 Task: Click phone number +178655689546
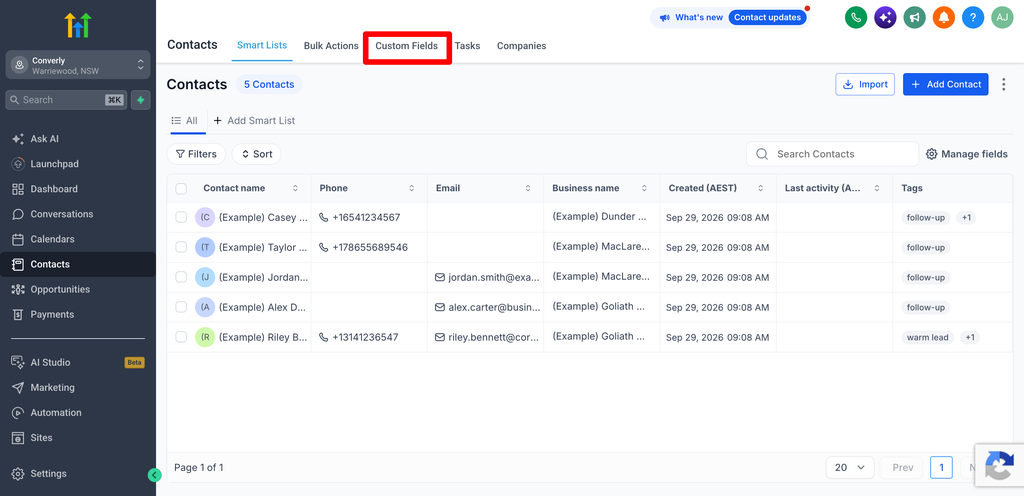pyautogui.click(x=370, y=247)
